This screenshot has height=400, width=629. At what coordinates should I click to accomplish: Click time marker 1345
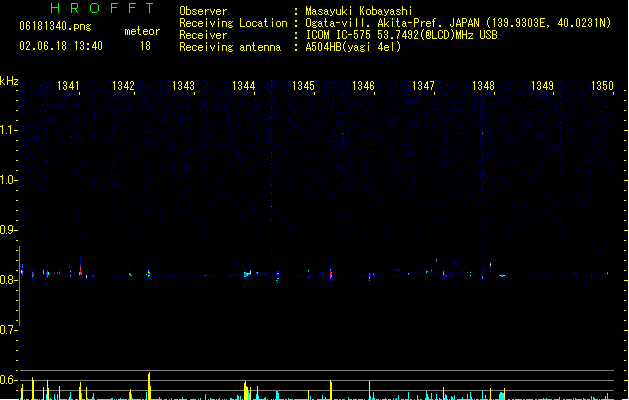pos(303,86)
